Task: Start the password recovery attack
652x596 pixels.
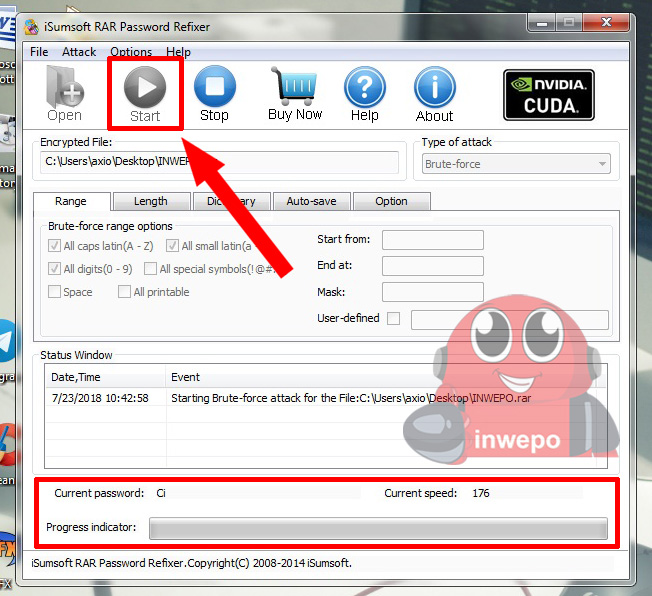Action: point(145,94)
